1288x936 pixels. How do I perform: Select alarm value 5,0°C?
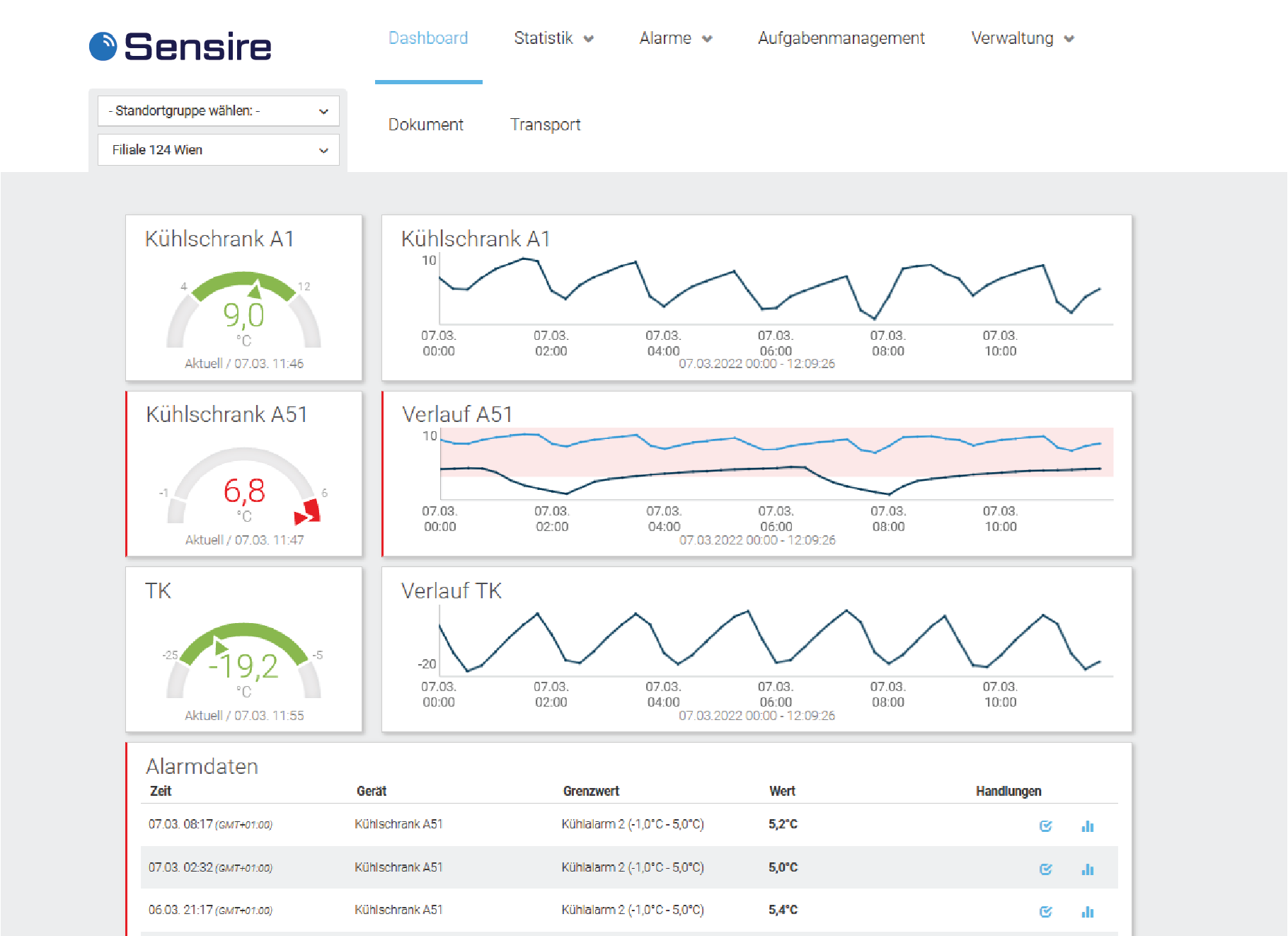tap(783, 867)
